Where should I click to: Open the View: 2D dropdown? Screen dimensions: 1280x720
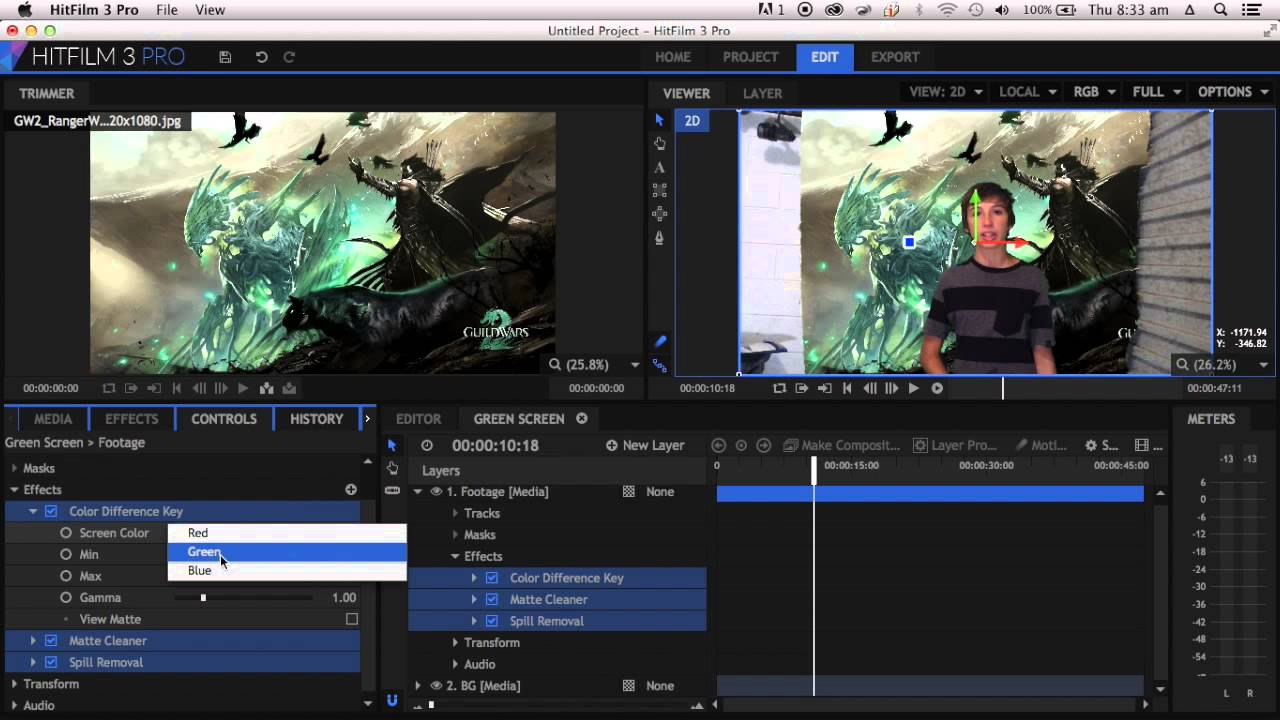click(946, 91)
